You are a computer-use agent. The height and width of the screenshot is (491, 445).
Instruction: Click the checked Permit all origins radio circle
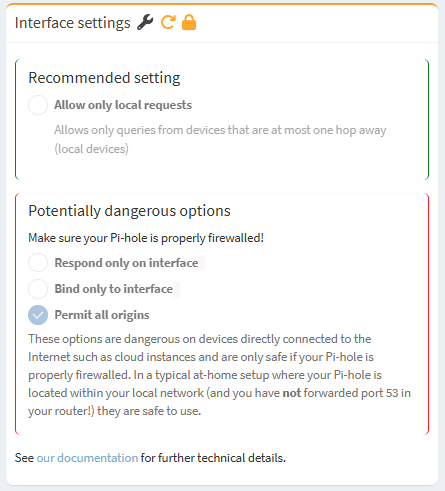(38, 315)
